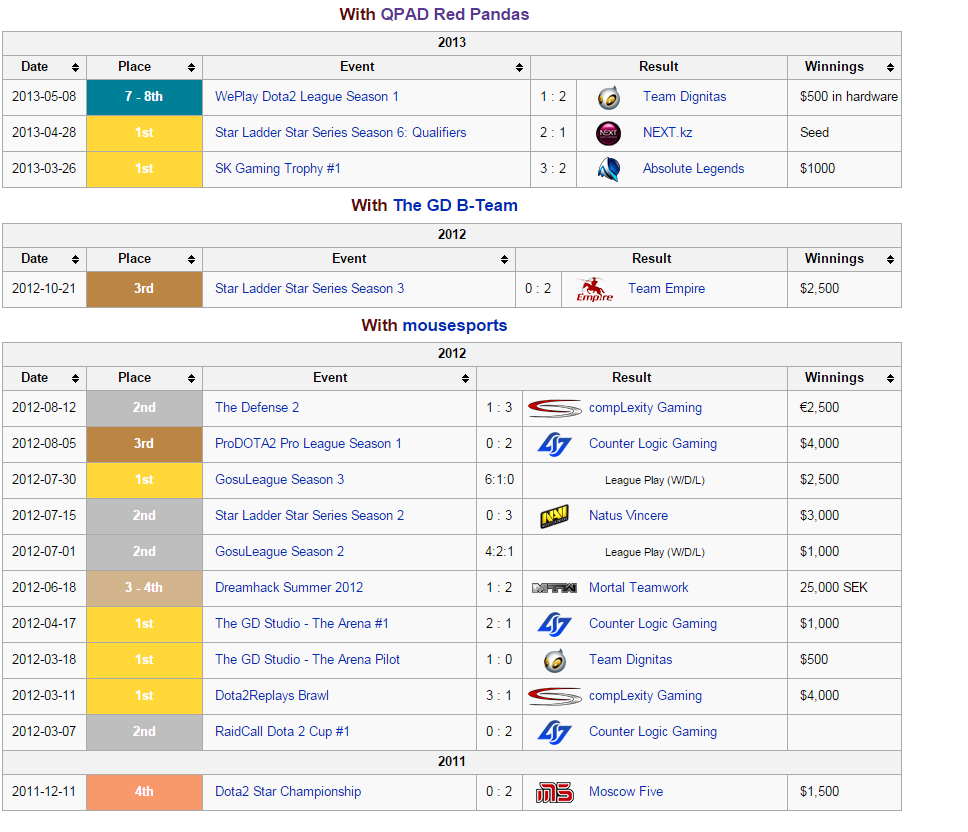Open Counter Logic Gaming link in RaidCall row
Screen dimensions: 968x832
pyautogui.click(x=653, y=732)
